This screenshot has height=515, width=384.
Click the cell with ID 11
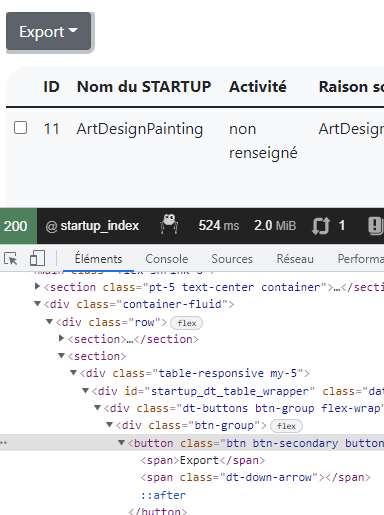tap(51, 129)
